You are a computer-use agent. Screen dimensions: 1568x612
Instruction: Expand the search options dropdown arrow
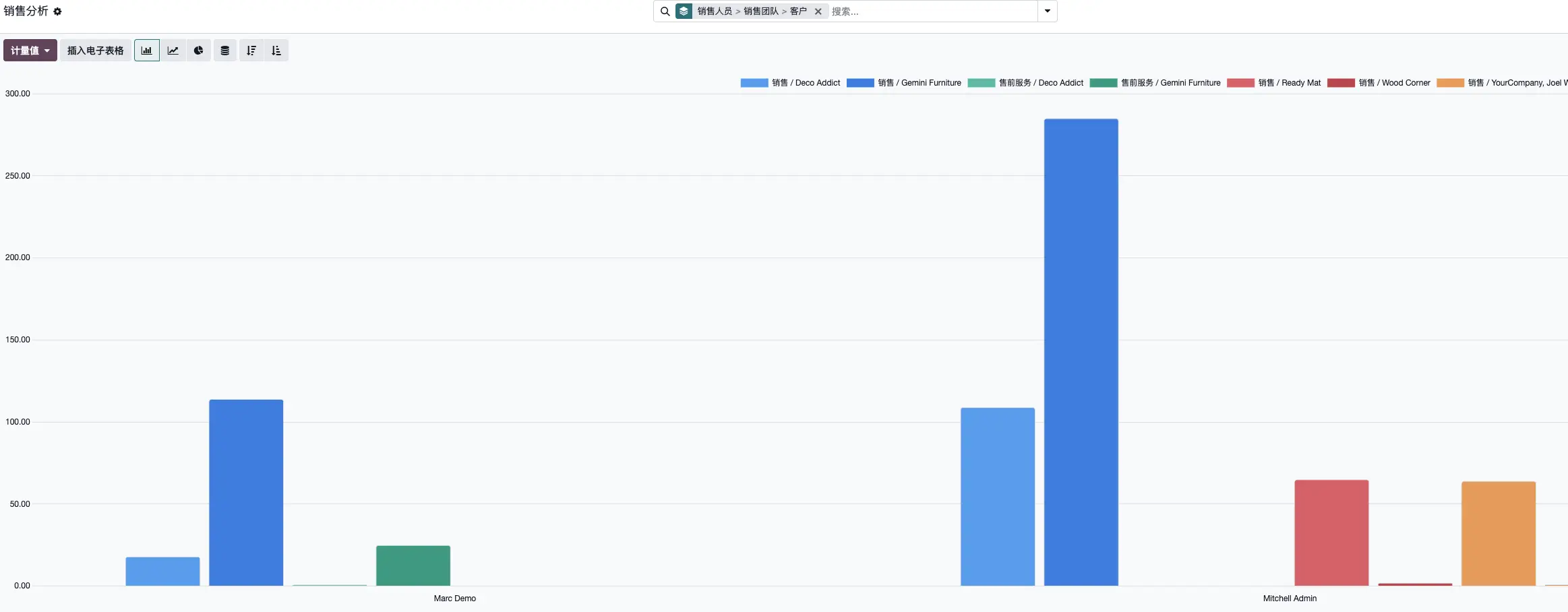(x=1047, y=11)
